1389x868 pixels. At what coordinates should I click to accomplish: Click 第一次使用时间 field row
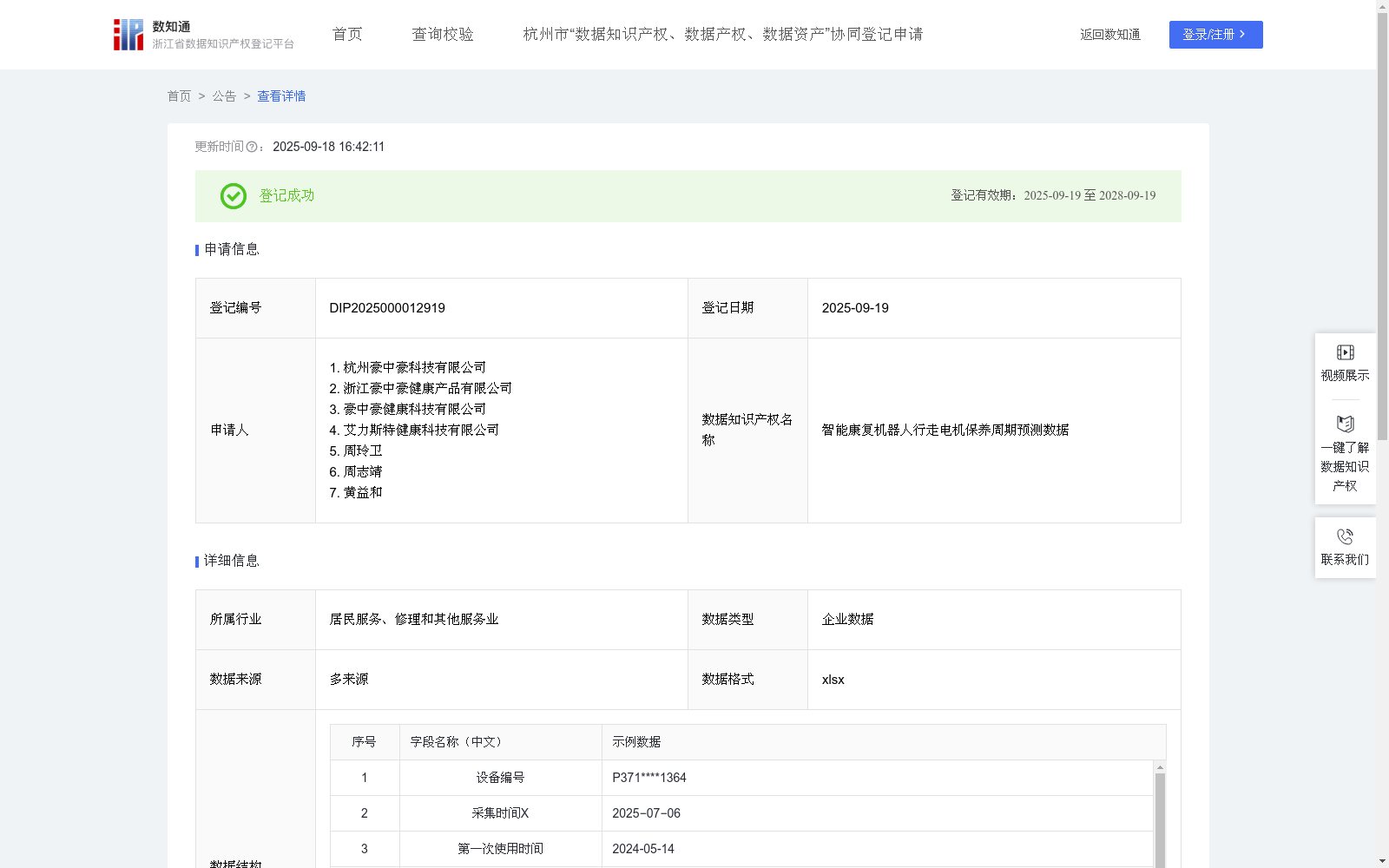tap(742, 849)
